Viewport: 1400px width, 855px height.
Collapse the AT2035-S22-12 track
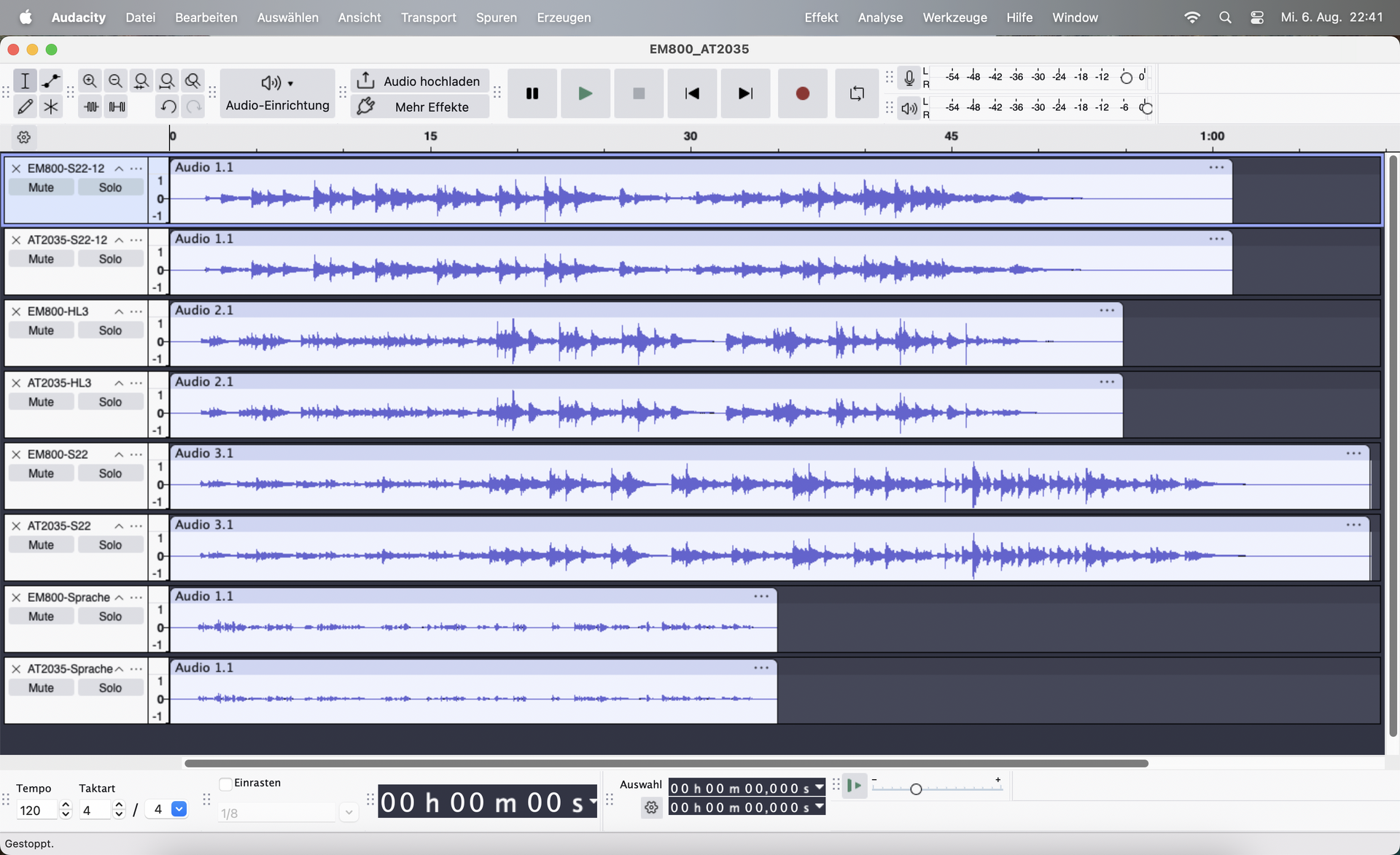pyautogui.click(x=119, y=240)
